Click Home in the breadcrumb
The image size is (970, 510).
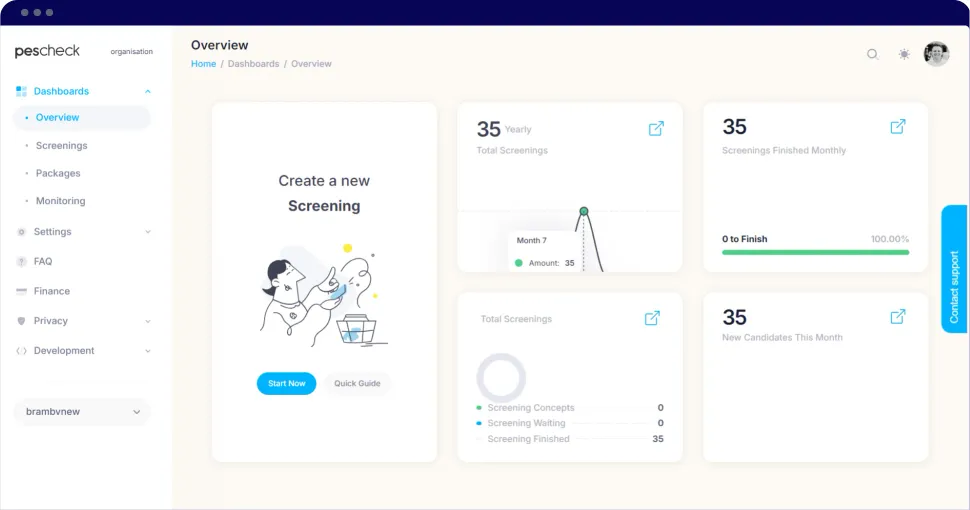[x=203, y=64]
